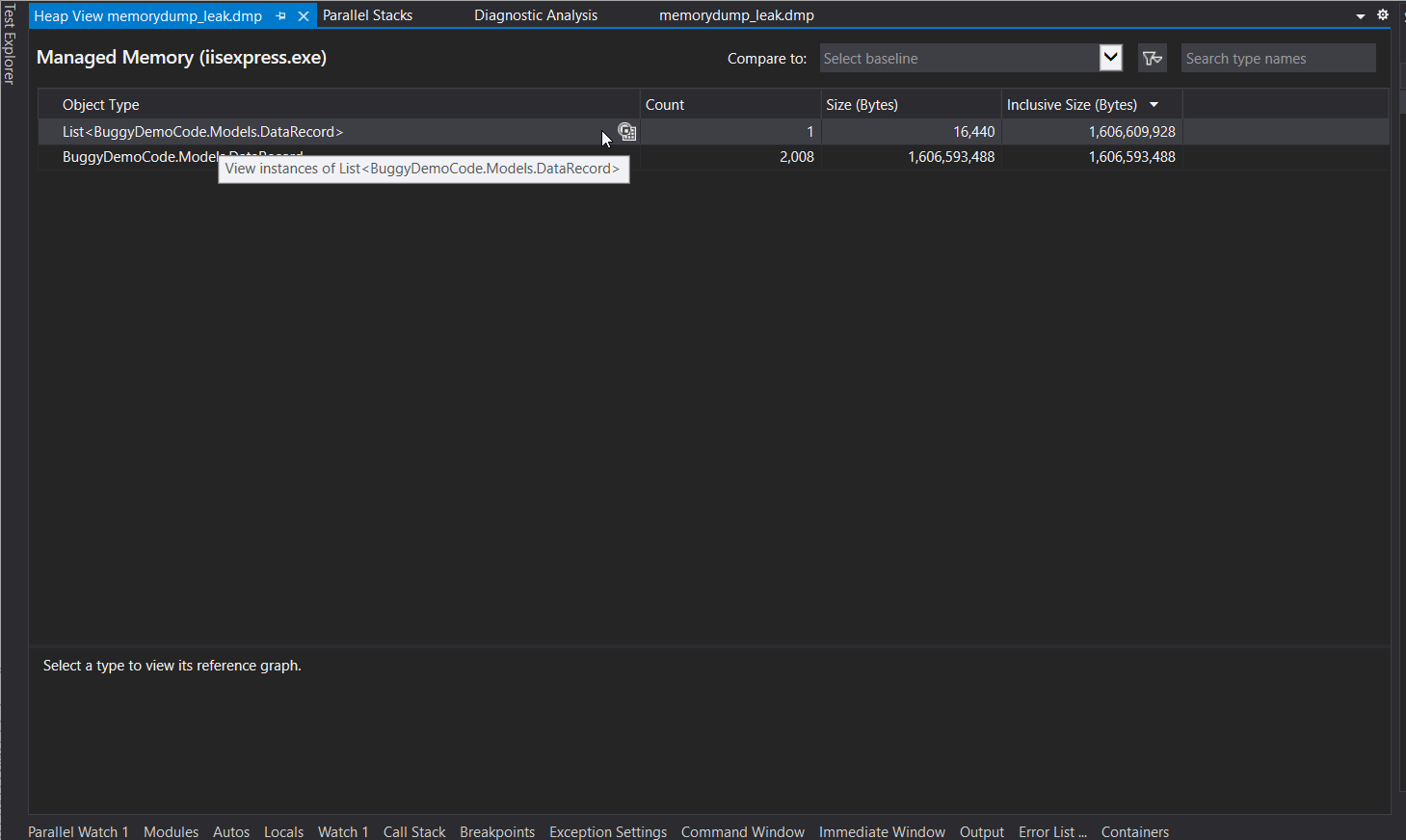
Task: Open the Immediate Window tab
Action: 882,831
